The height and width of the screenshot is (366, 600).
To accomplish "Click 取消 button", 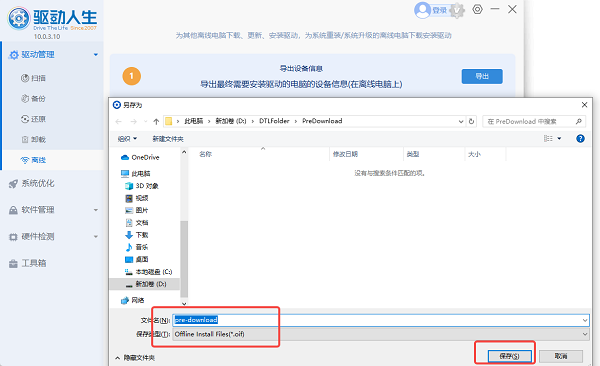I will coord(561,356).
